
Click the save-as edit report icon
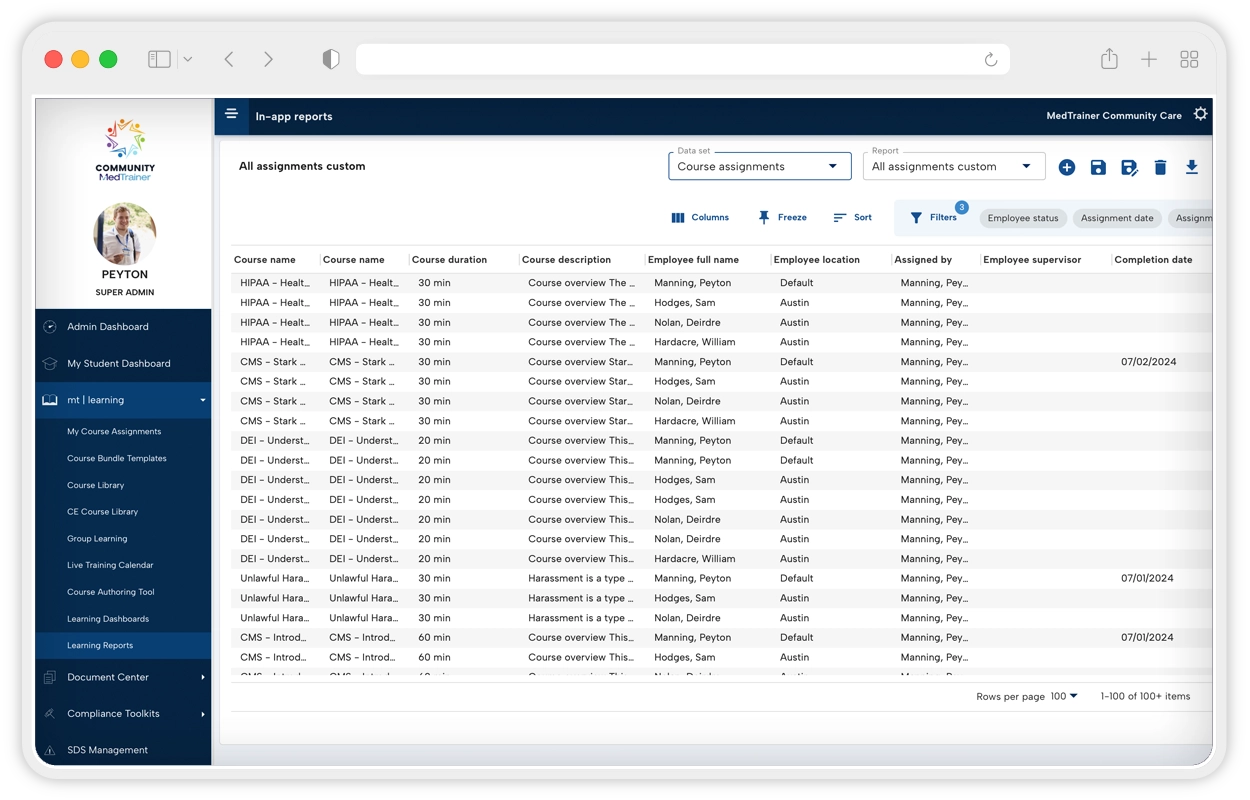pyautogui.click(x=1129, y=167)
